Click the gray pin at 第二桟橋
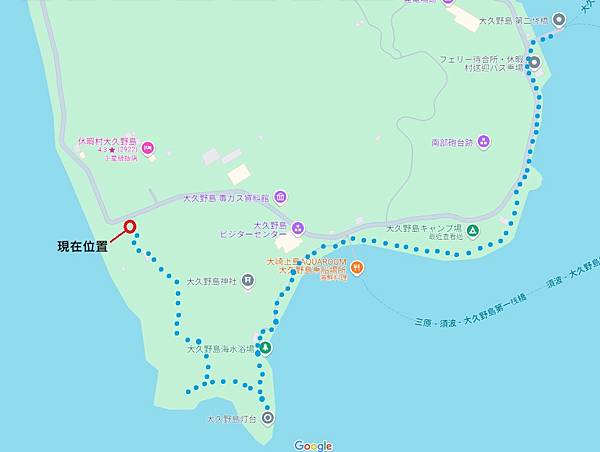 559,20
